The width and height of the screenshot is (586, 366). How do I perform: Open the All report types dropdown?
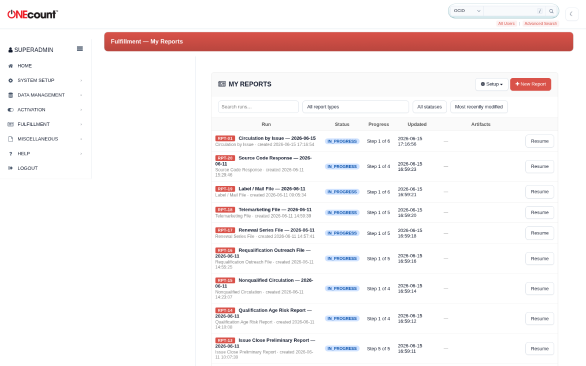[355, 107]
